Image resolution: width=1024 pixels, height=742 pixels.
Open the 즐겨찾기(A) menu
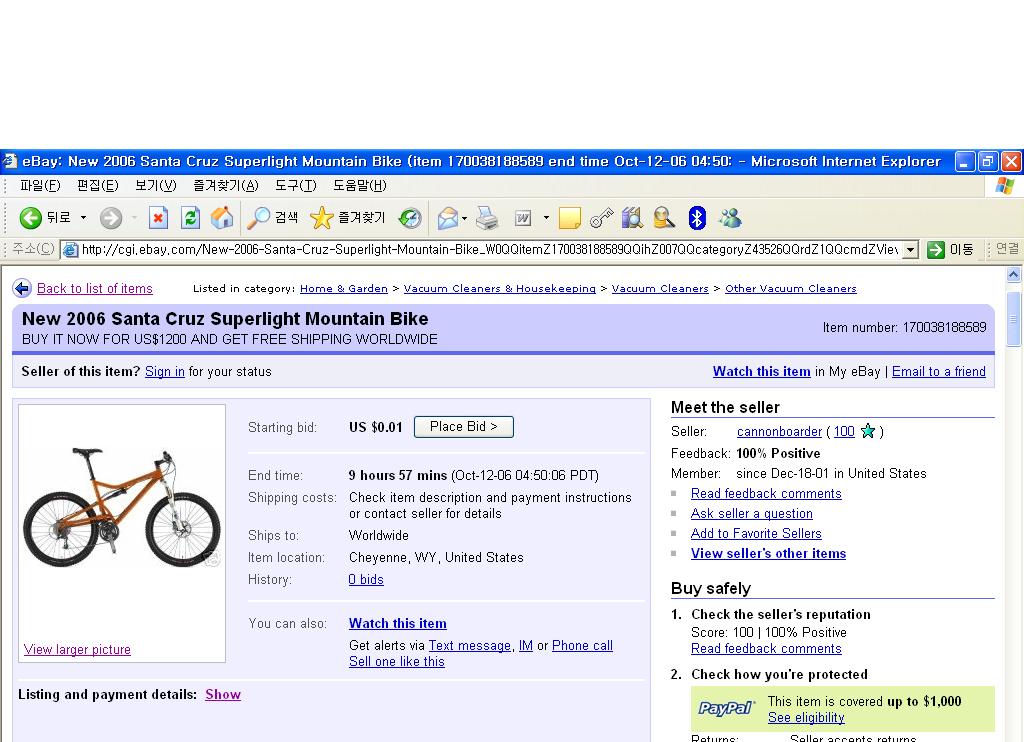pyautogui.click(x=226, y=186)
